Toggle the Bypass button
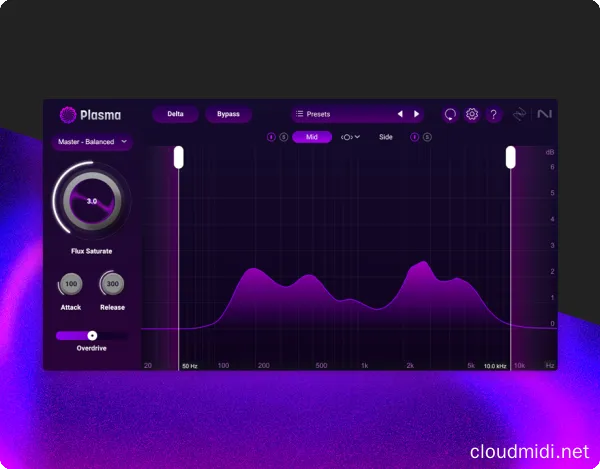This screenshot has width=600, height=469. [x=228, y=114]
